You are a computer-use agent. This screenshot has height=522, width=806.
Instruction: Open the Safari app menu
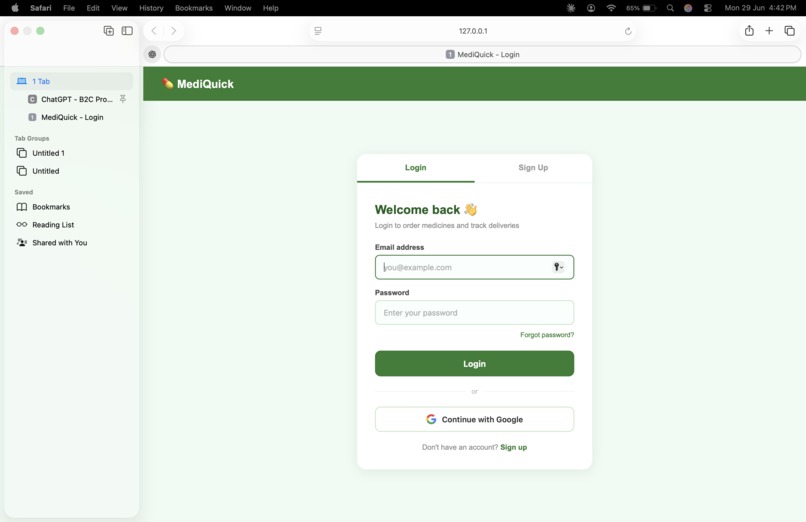[41, 8]
